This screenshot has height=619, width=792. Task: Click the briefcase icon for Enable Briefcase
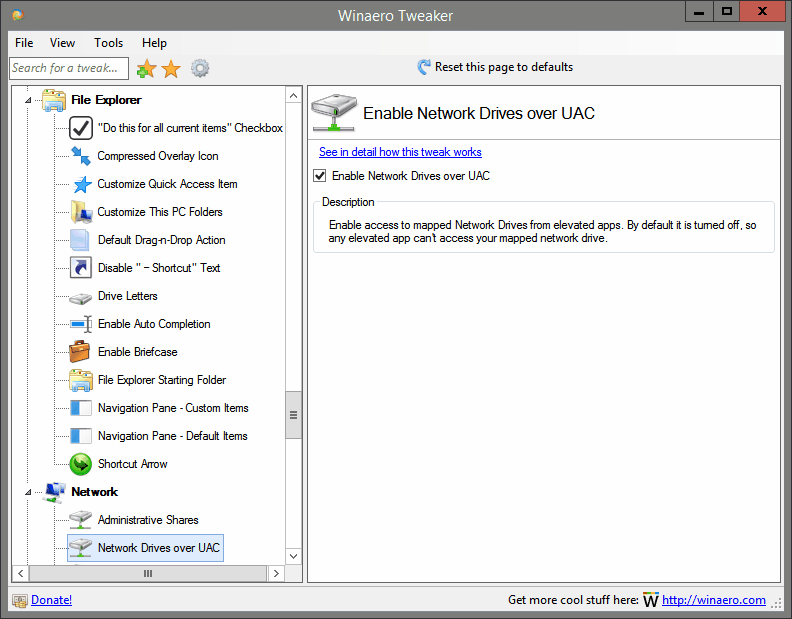coord(79,352)
